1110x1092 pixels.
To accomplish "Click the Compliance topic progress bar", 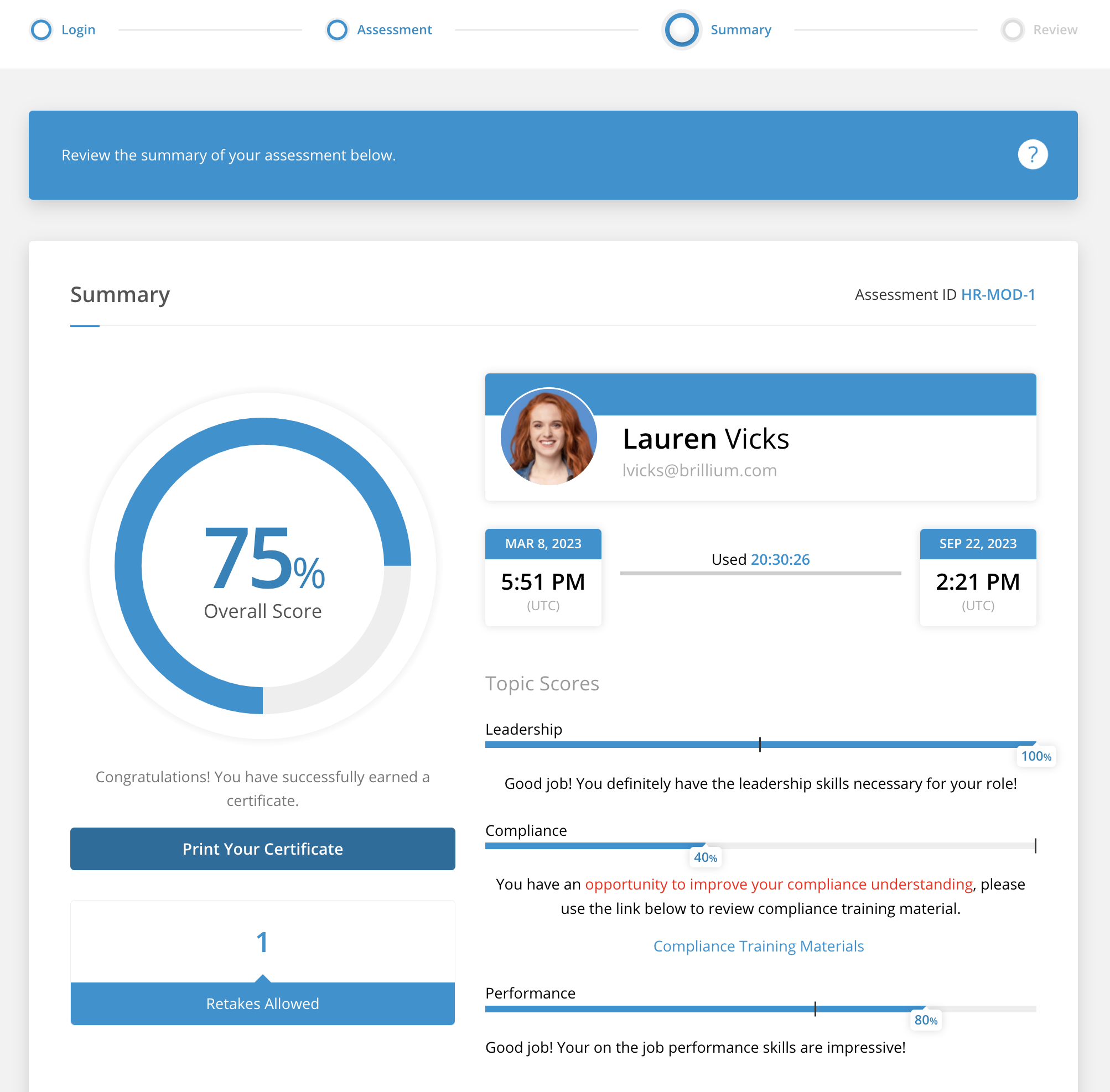I will pyautogui.click(x=760, y=845).
